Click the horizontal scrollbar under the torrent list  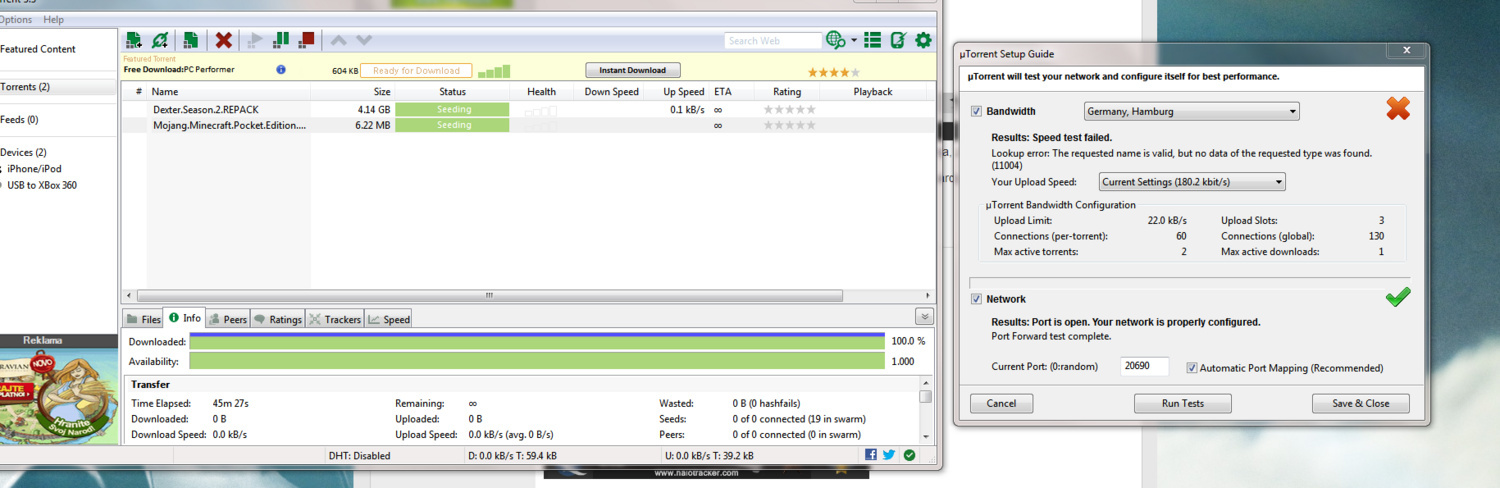pyautogui.click(x=489, y=296)
